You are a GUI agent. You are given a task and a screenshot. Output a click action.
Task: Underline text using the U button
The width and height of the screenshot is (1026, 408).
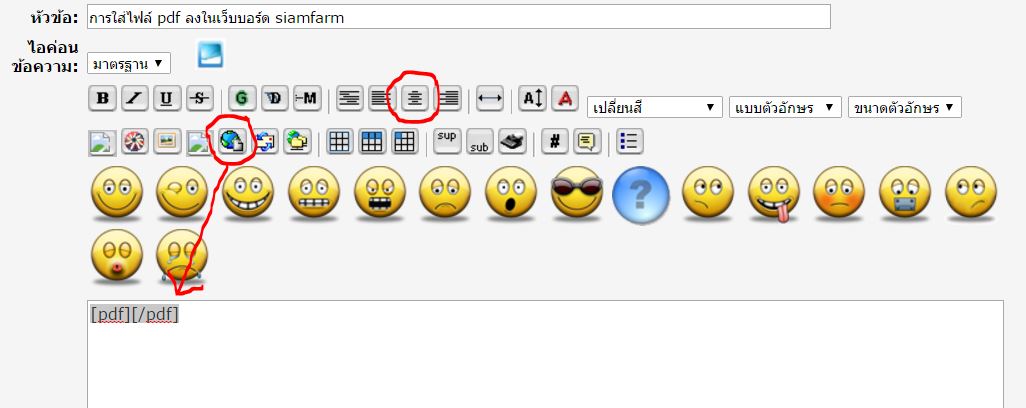click(x=168, y=98)
